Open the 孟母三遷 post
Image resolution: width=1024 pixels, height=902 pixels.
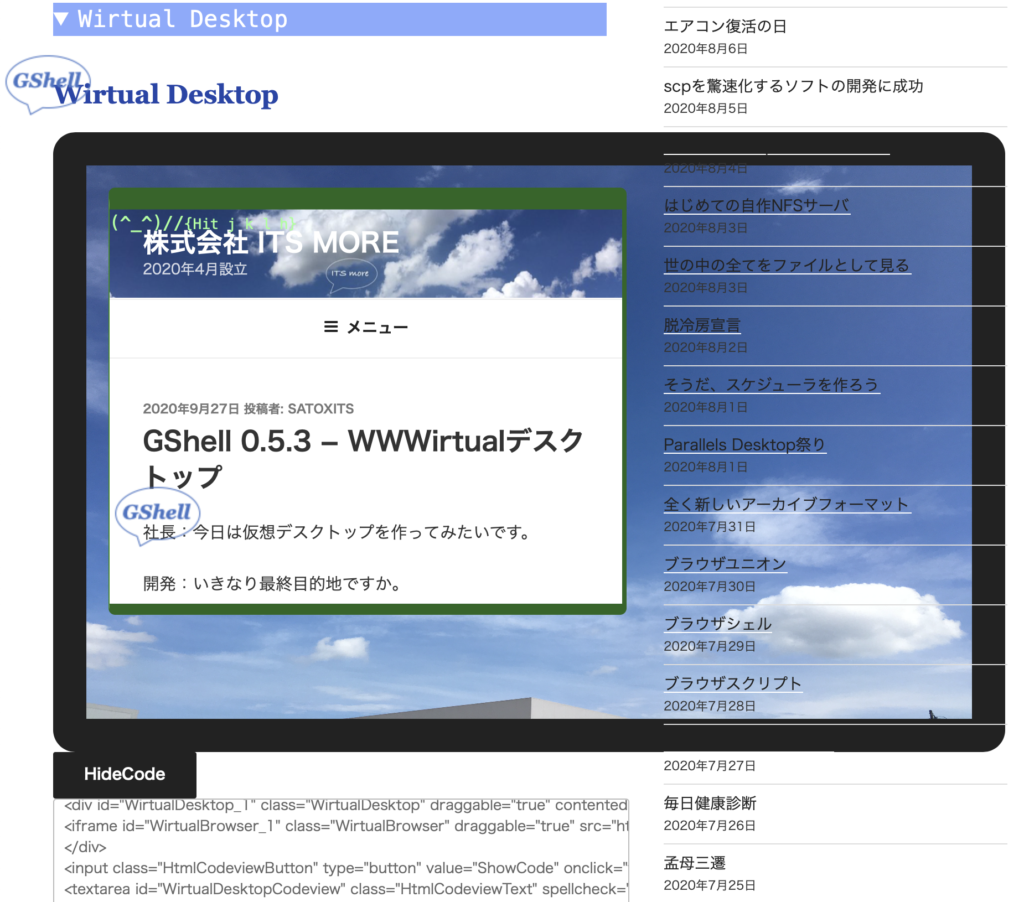point(694,863)
